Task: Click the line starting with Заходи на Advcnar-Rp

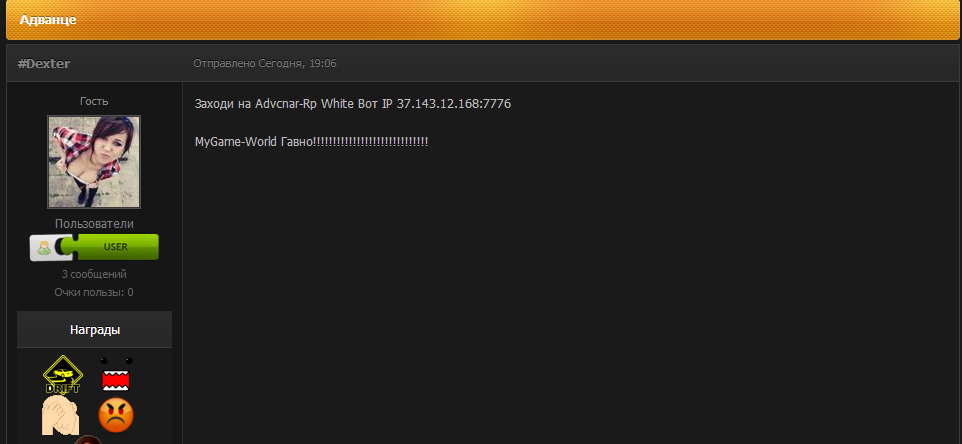Action: pos(353,104)
